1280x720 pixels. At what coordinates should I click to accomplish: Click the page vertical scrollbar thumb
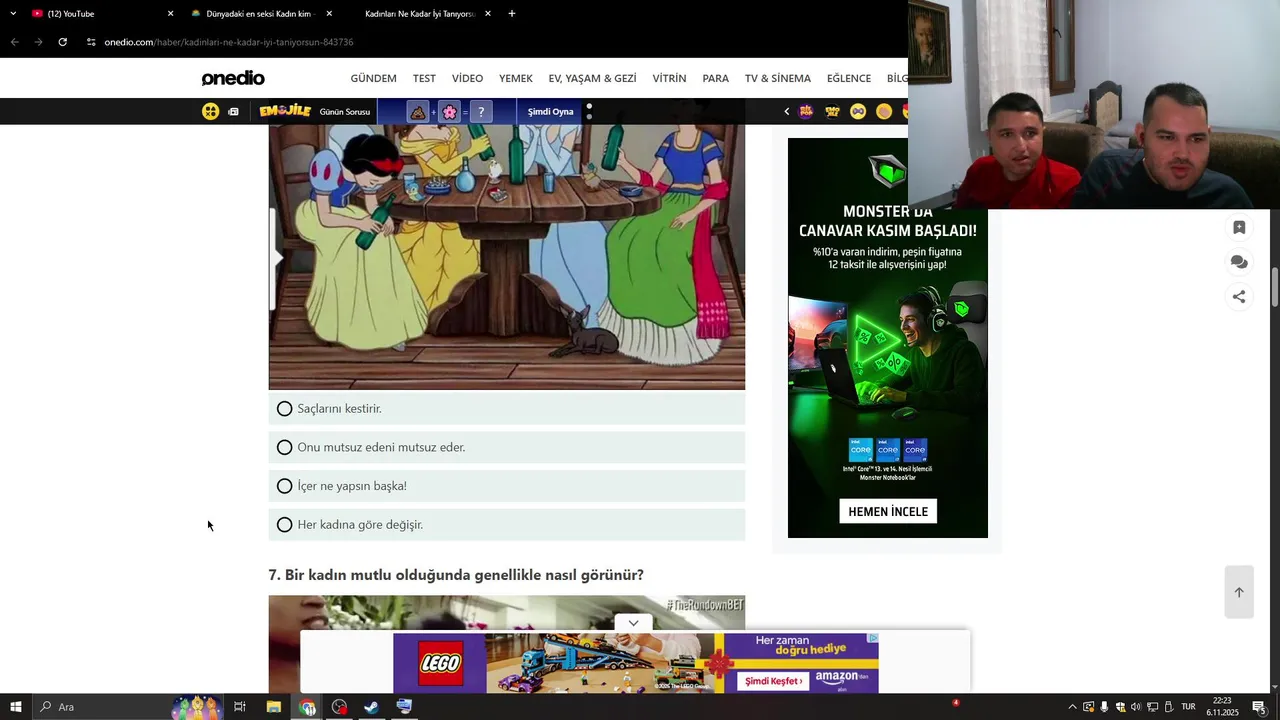pyautogui.click(x=1275, y=288)
